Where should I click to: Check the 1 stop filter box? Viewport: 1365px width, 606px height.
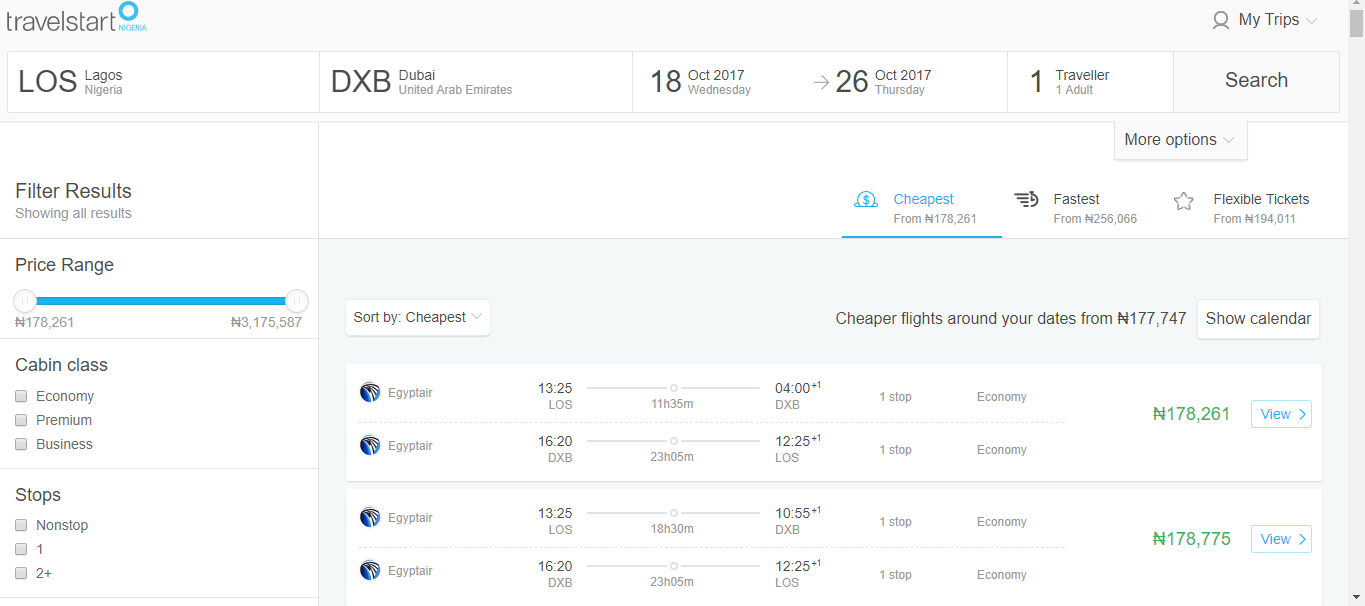coord(21,549)
